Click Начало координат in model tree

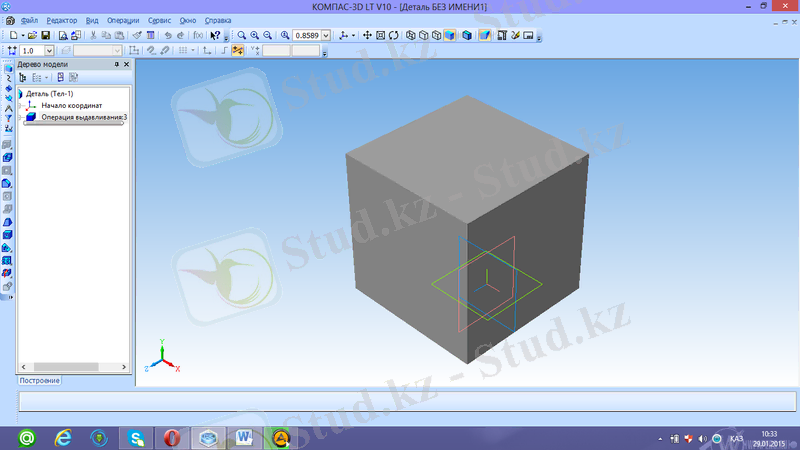pyautogui.click(x=71, y=105)
